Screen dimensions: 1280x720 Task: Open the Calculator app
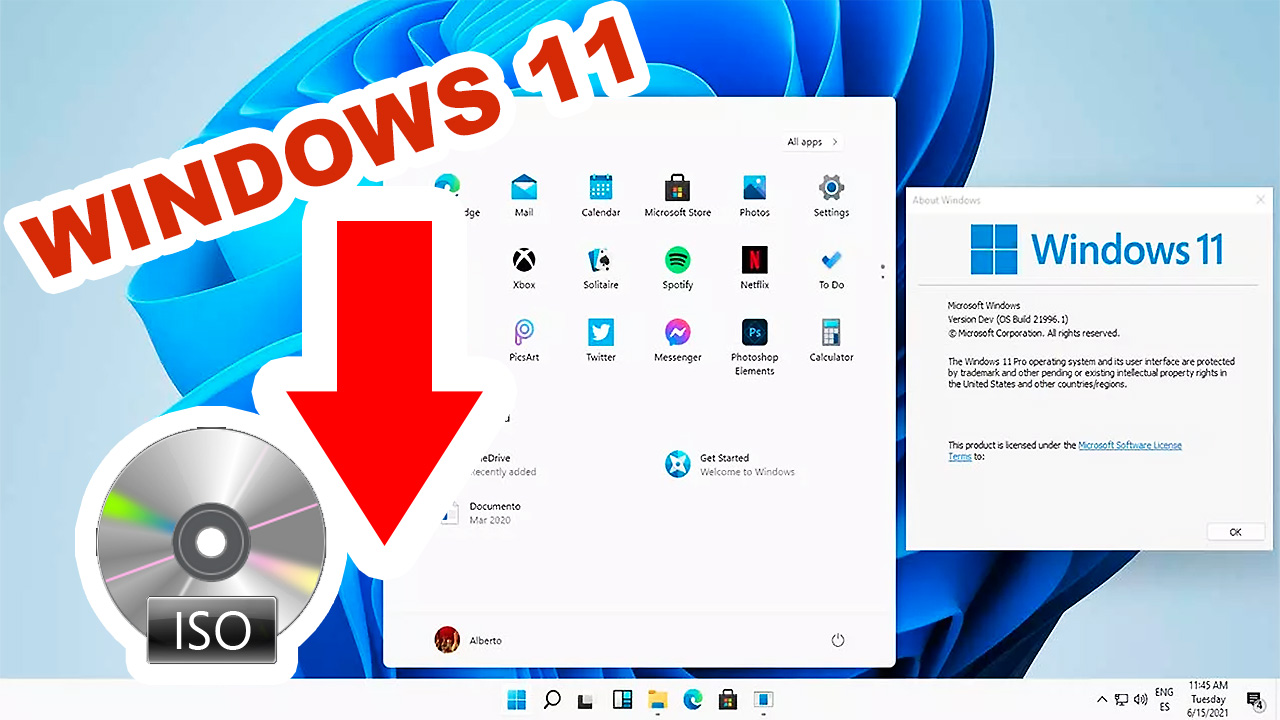coord(831,340)
